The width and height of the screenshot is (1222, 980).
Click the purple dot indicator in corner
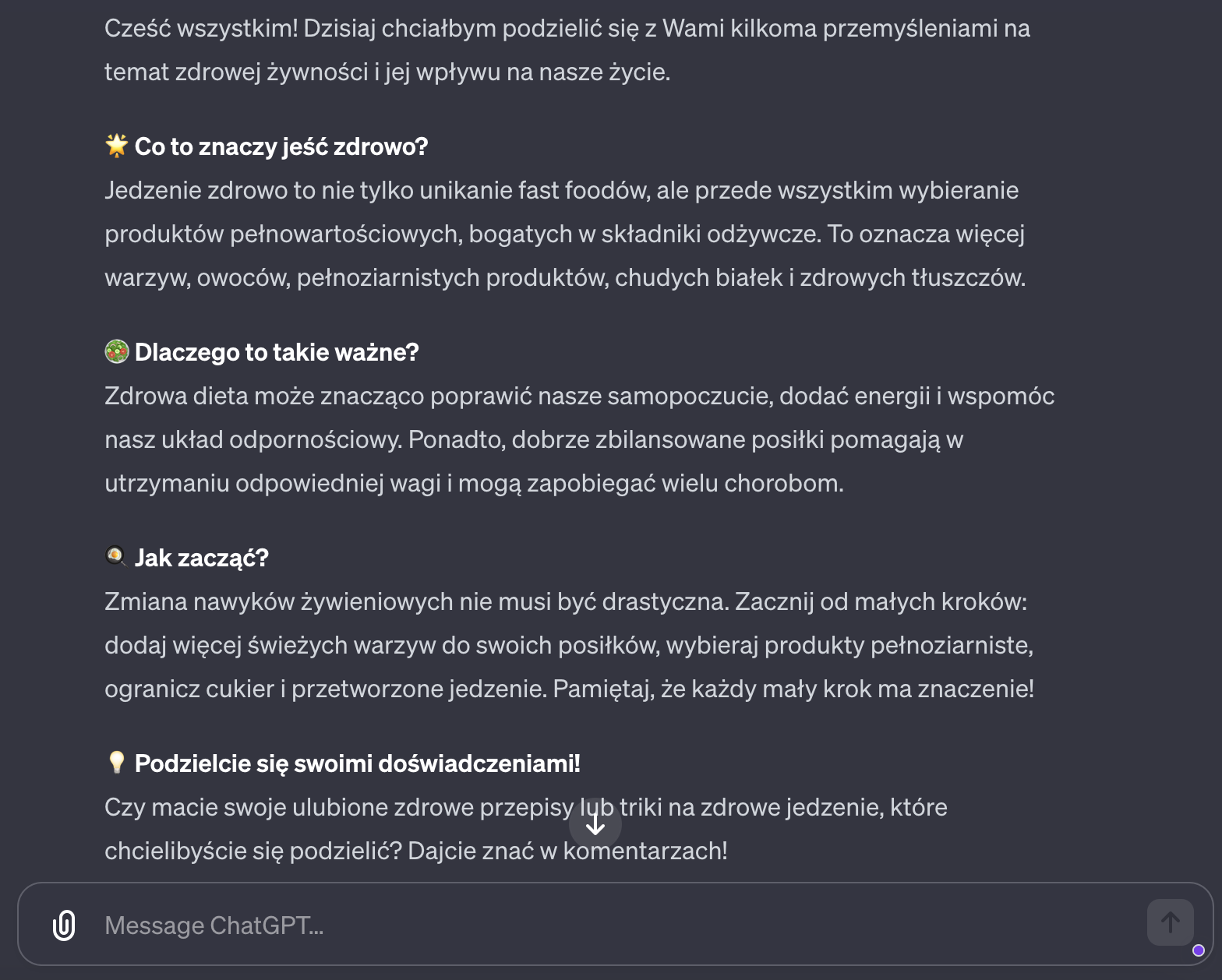[1199, 950]
